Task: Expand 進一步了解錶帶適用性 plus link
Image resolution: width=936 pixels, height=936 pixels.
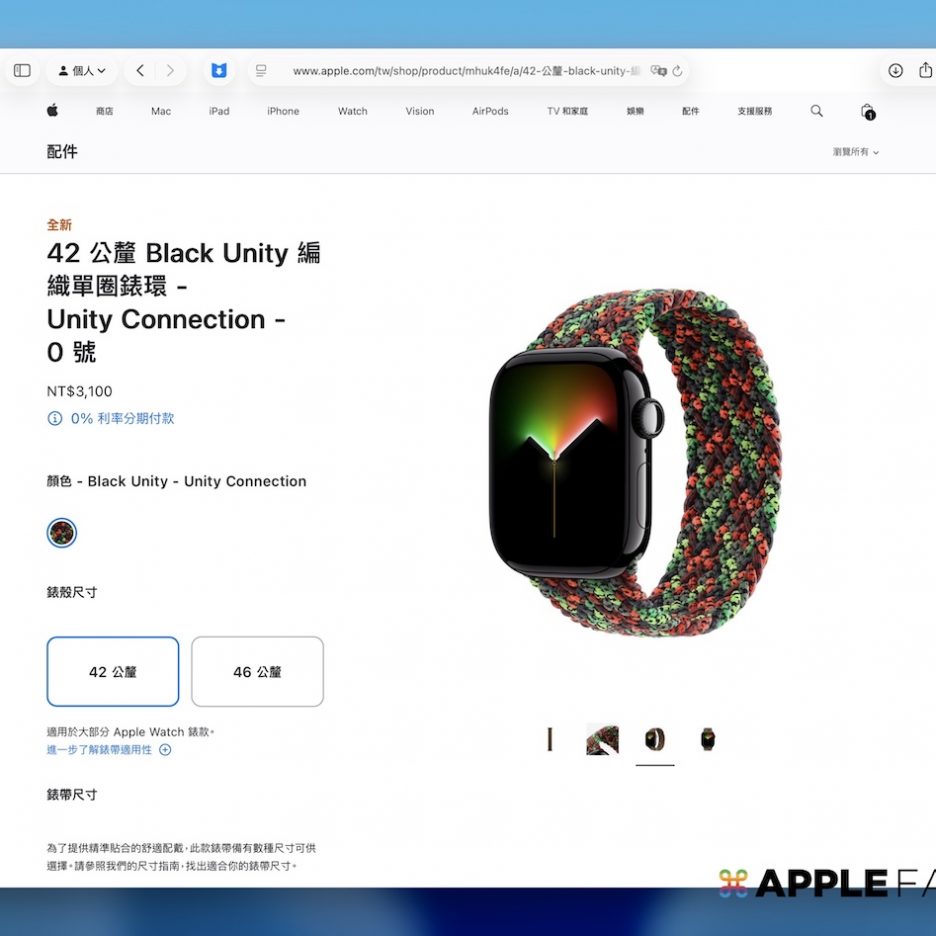Action: pyautogui.click(x=109, y=750)
